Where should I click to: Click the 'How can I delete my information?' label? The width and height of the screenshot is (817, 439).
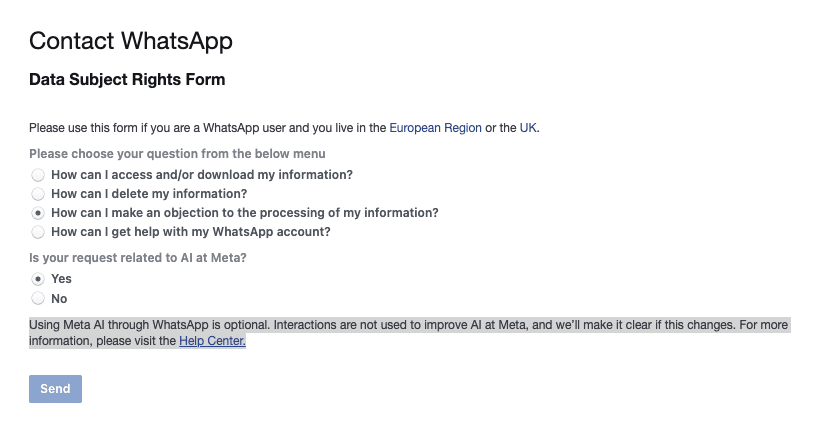(149, 194)
